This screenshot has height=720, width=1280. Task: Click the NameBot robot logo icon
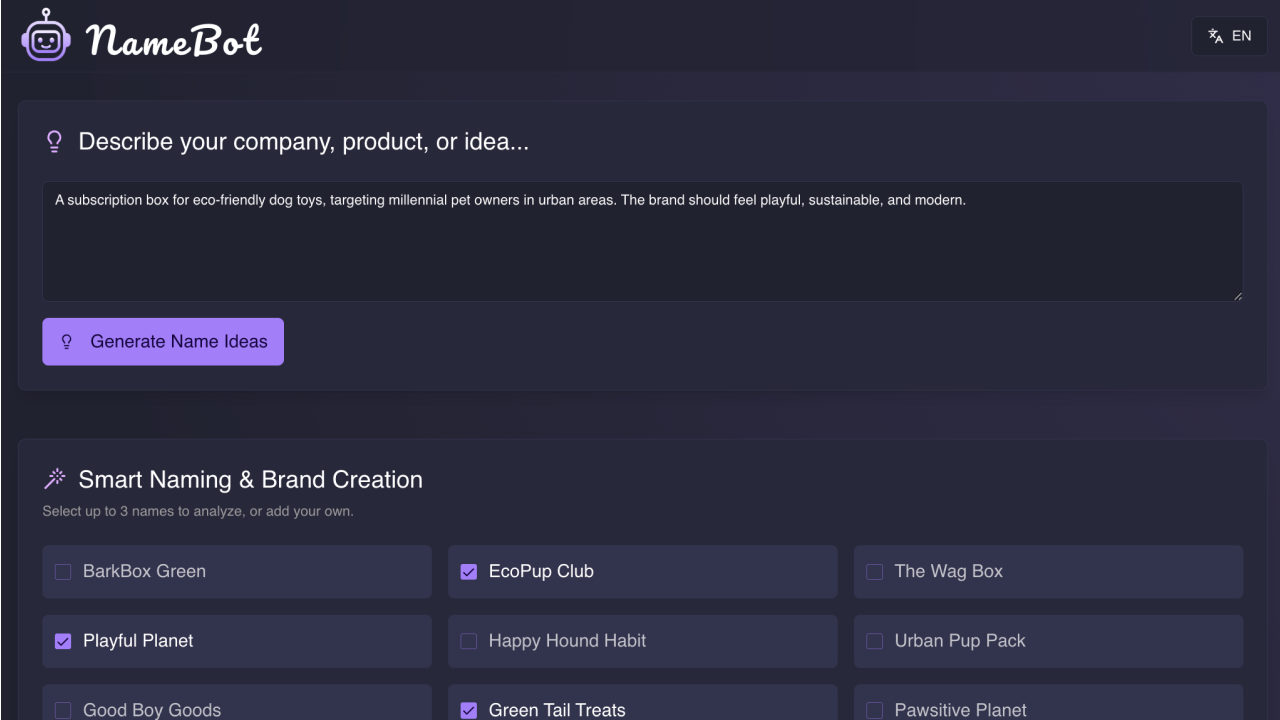46,35
